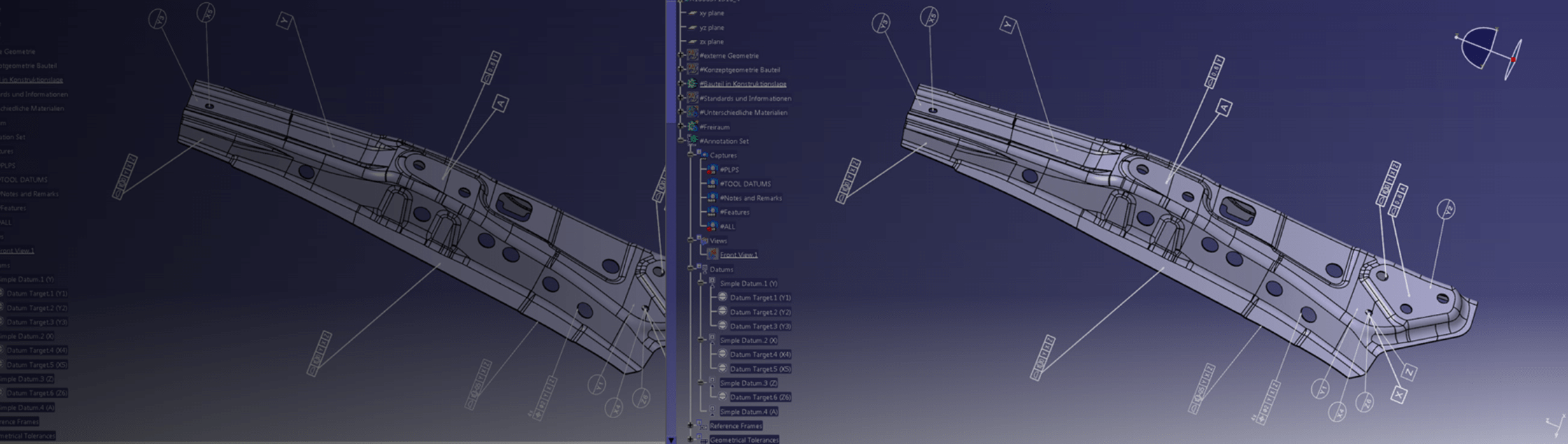Click the #externe Geometrie node icon in right tree
1568x444 pixels.
coord(693,55)
